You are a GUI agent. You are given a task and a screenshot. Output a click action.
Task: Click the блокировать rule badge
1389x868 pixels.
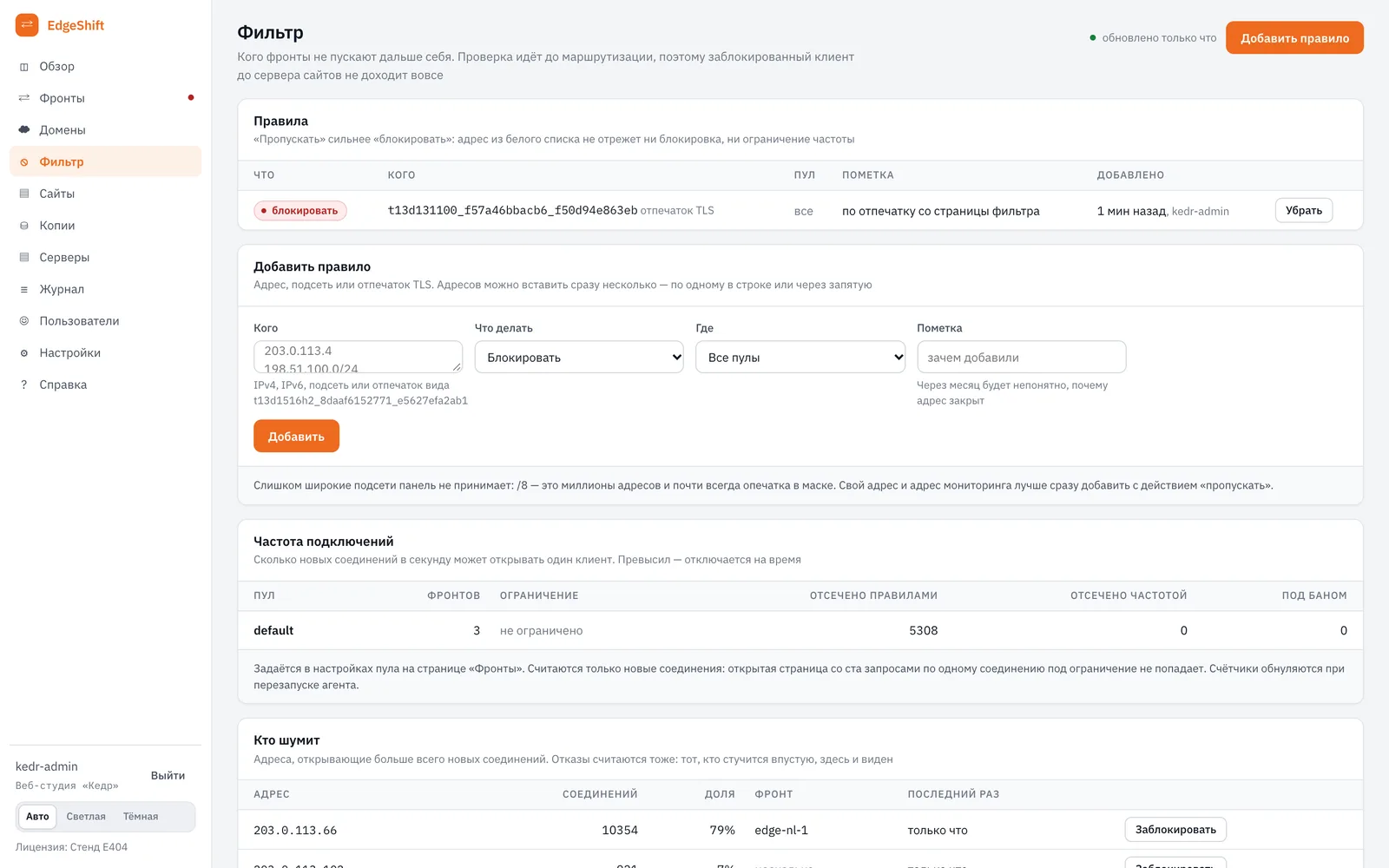tap(300, 211)
